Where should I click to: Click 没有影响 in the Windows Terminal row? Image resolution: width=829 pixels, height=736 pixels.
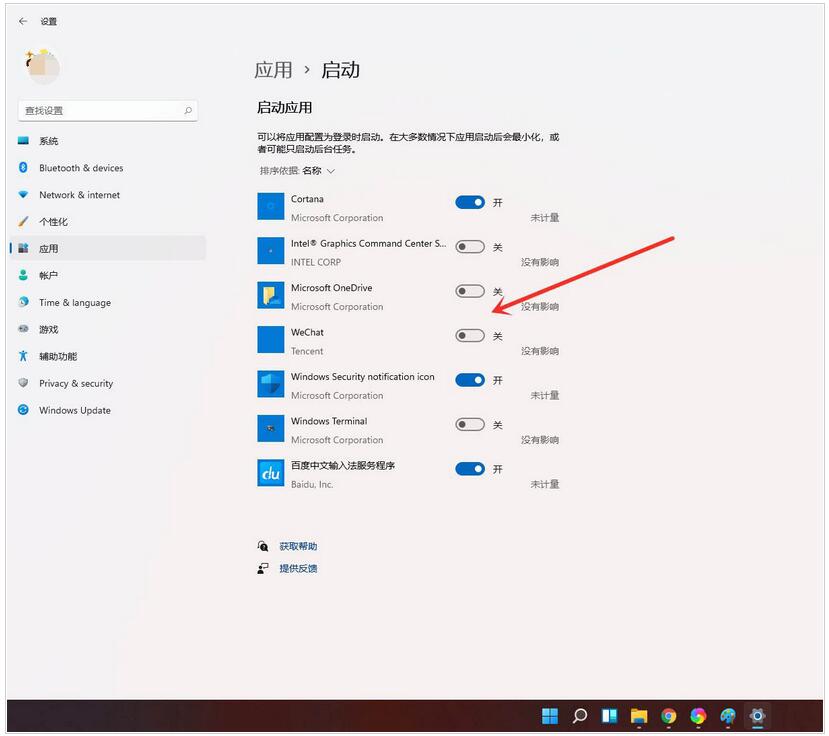click(x=540, y=440)
